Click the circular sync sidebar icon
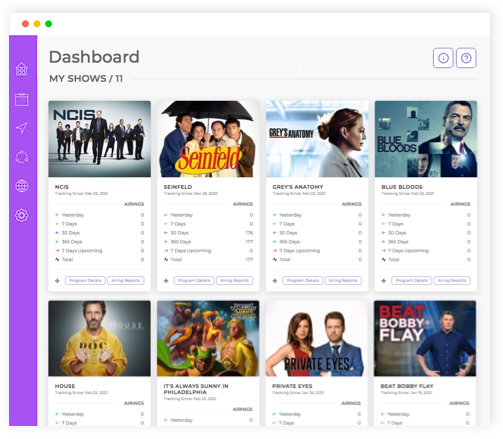503x439 pixels. click(22, 157)
